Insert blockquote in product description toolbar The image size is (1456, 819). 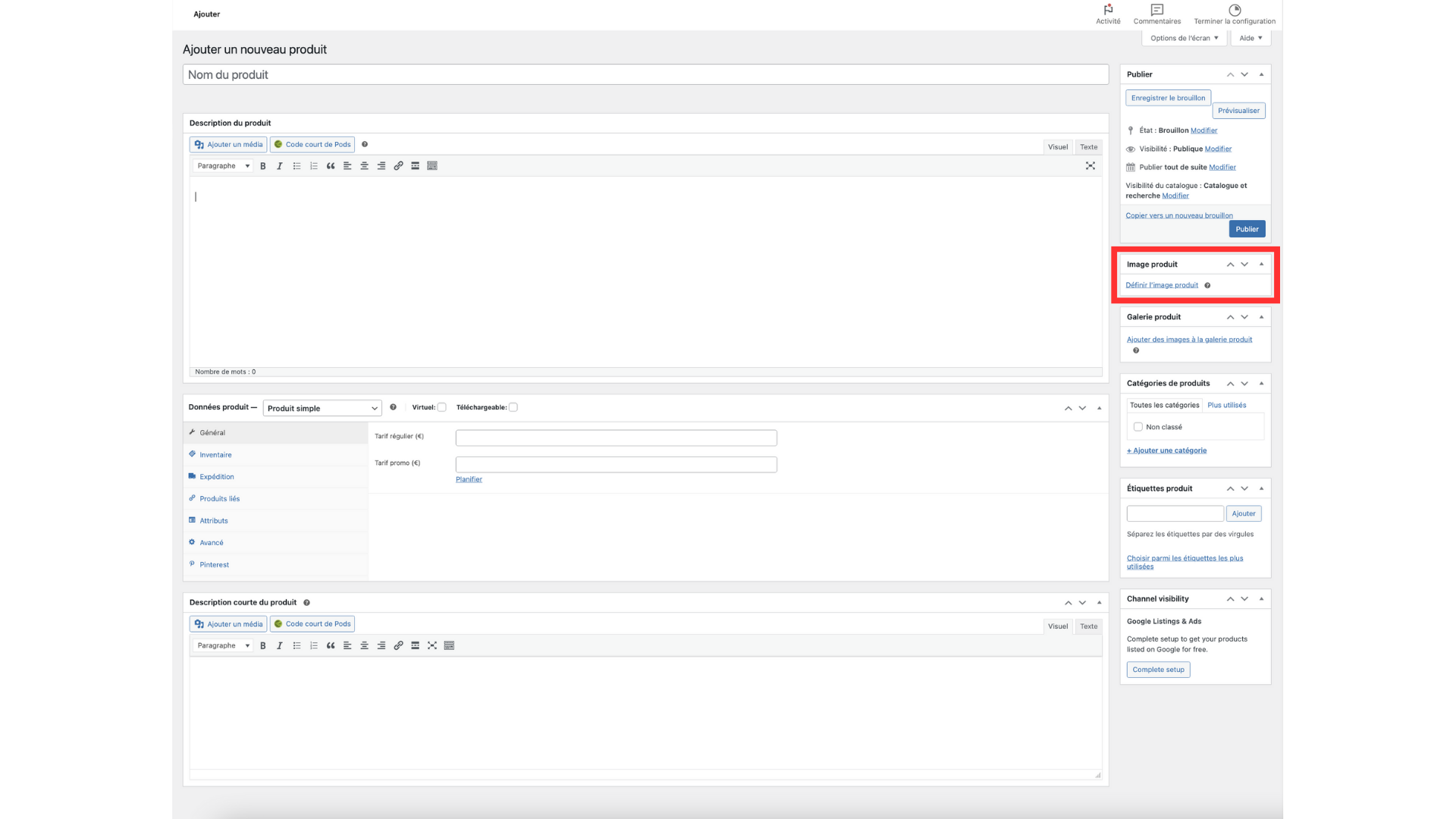coord(331,166)
